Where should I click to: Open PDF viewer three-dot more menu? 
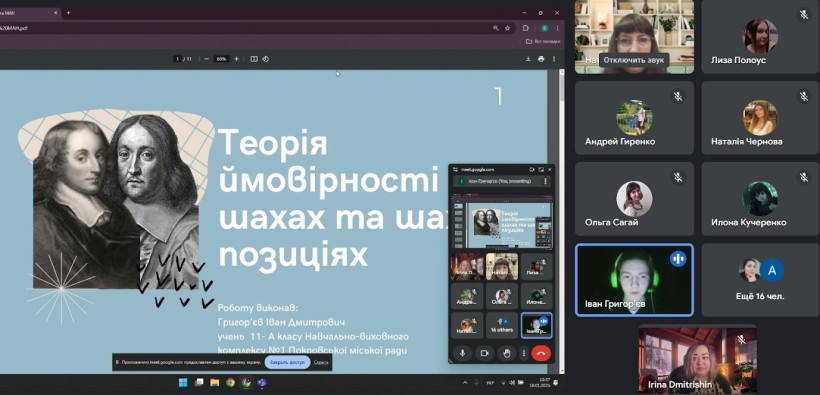pyautogui.click(x=554, y=59)
